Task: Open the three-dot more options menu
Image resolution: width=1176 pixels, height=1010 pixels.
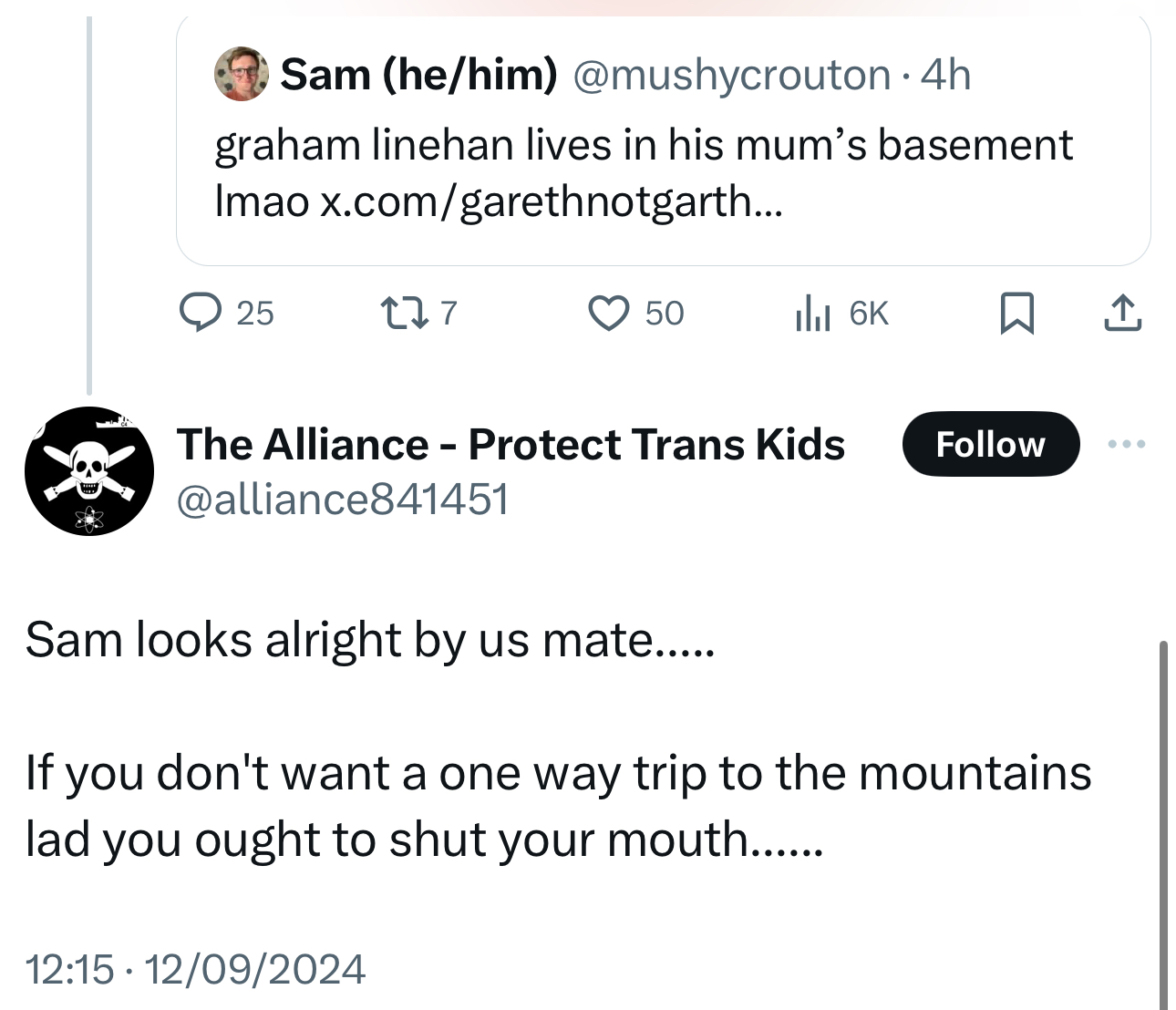Action: [1126, 445]
